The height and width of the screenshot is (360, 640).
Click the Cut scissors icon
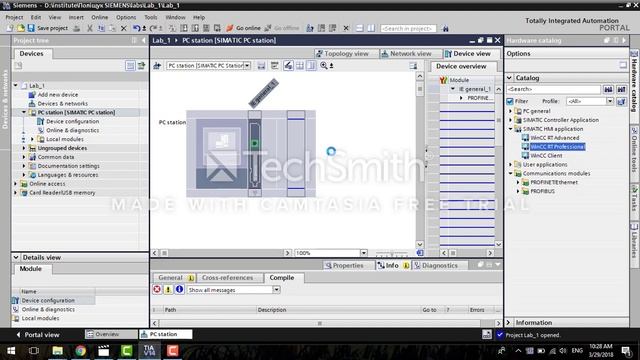click(90, 28)
